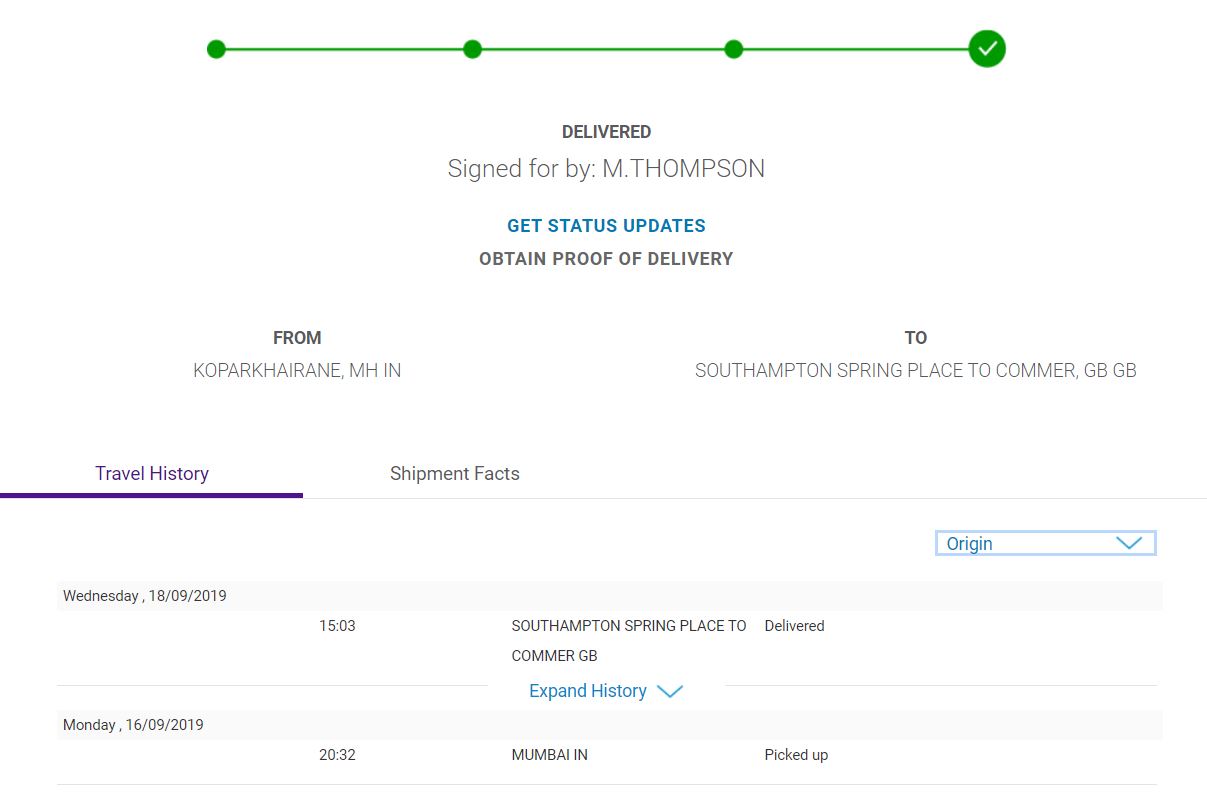Viewport: 1207px width, 806px height.
Task: Click the KOPARKHAIRANE, MH IN origin address
Action: [297, 371]
